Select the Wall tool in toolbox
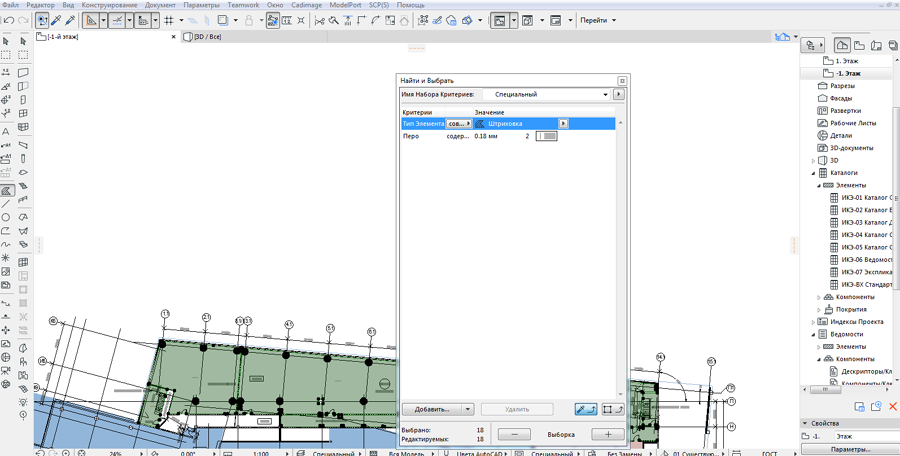 pyautogui.click(x=24, y=73)
